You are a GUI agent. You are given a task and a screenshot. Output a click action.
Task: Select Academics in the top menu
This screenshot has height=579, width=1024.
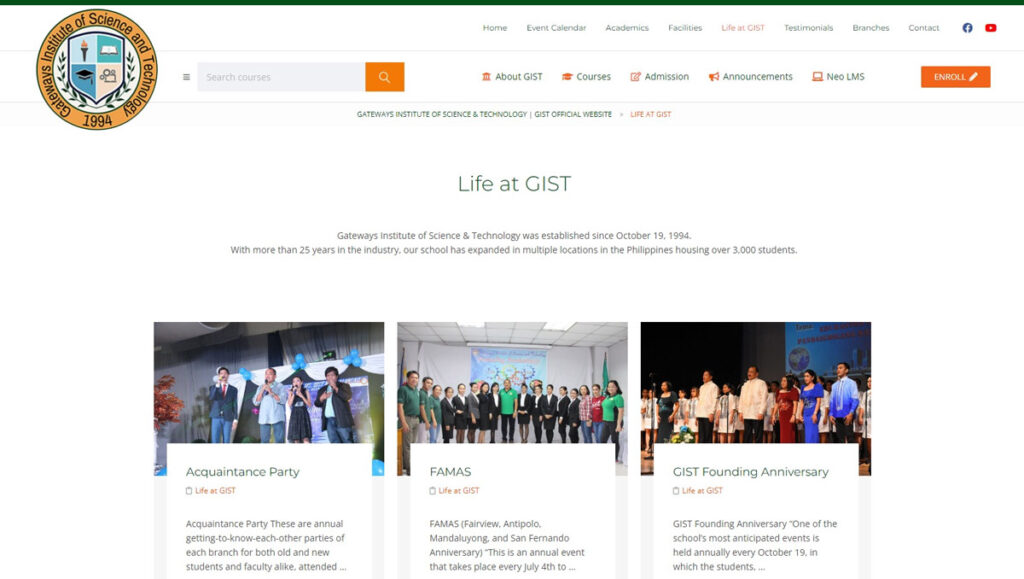pyautogui.click(x=627, y=28)
